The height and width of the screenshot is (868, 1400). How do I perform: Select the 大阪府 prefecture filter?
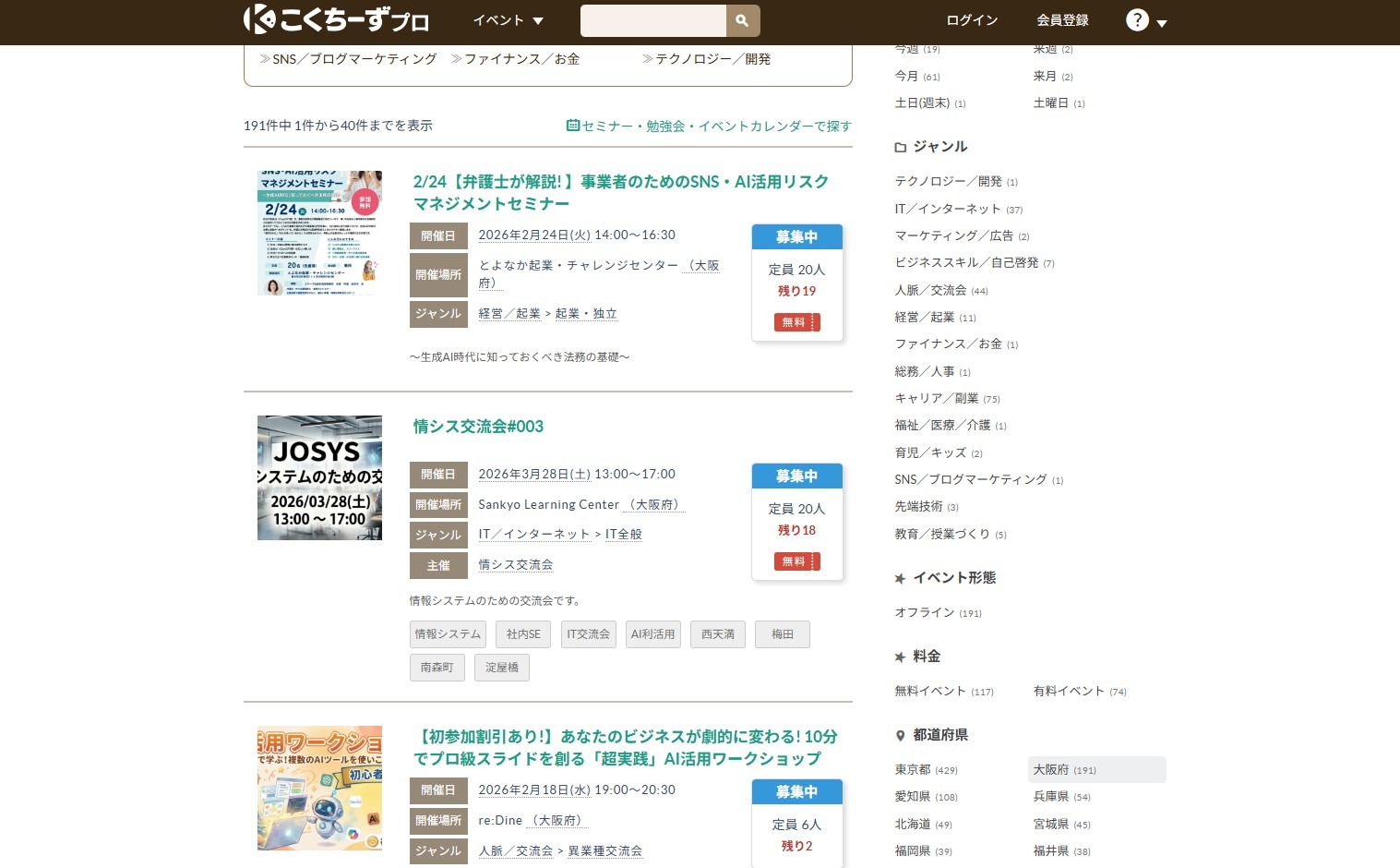tap(1051, 769)
